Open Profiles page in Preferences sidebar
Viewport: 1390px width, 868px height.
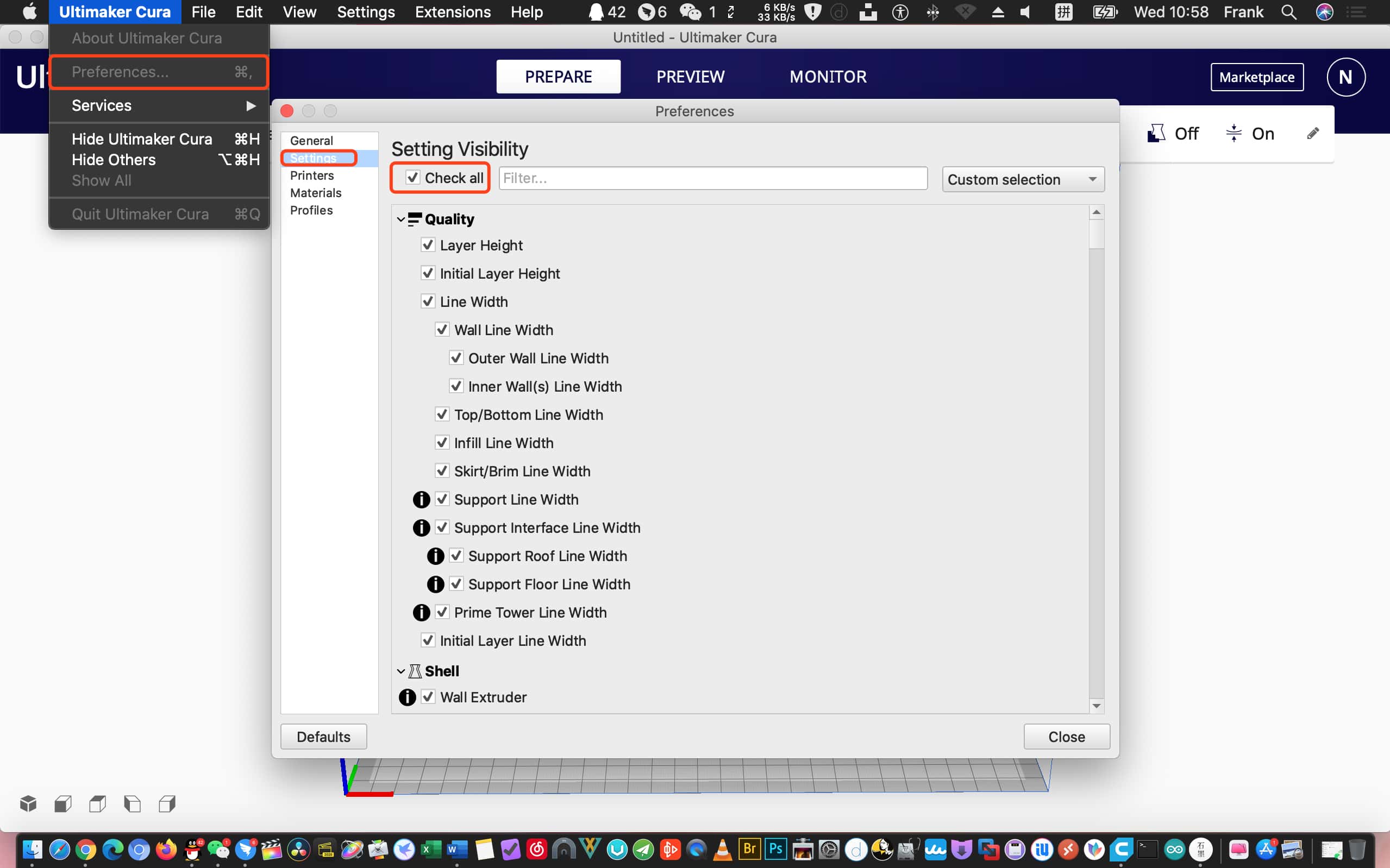[x=329, y=210]
